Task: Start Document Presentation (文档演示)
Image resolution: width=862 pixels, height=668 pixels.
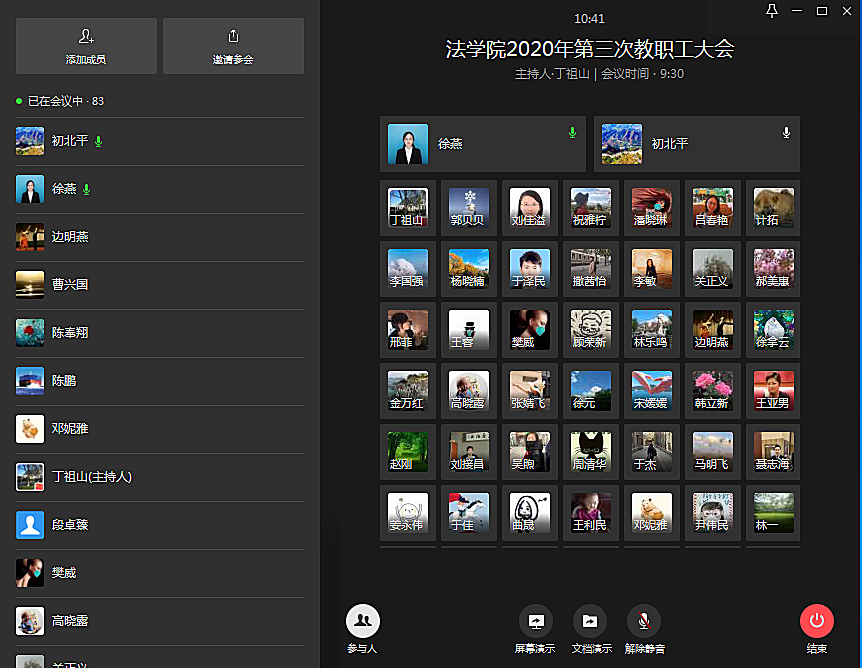Action: (x=590, y=622)
